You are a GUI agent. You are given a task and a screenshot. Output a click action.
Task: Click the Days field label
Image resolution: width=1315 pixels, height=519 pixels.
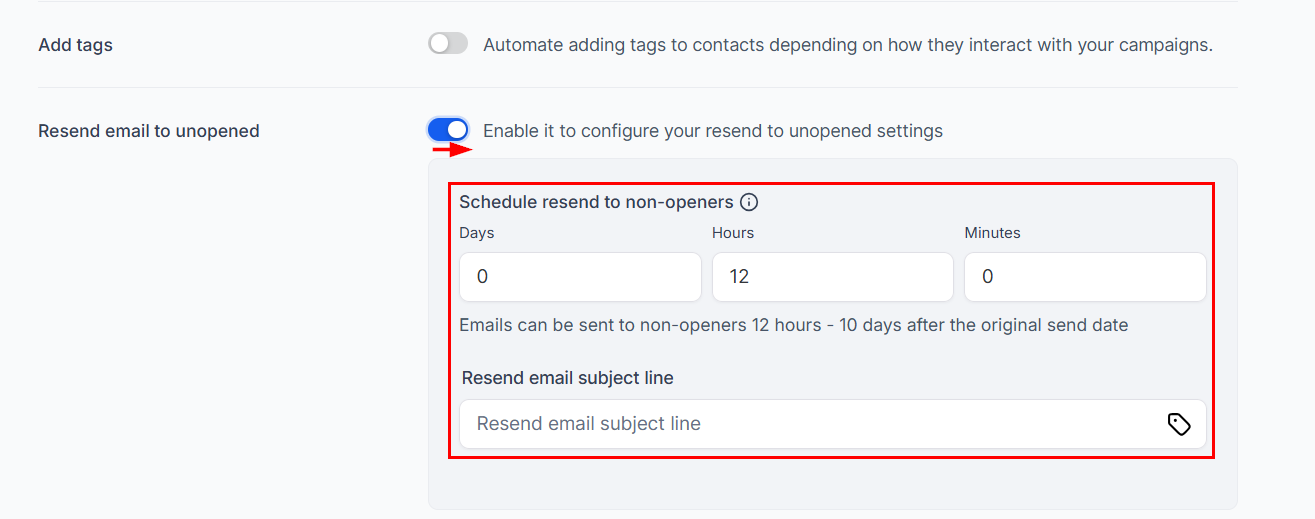477,233
